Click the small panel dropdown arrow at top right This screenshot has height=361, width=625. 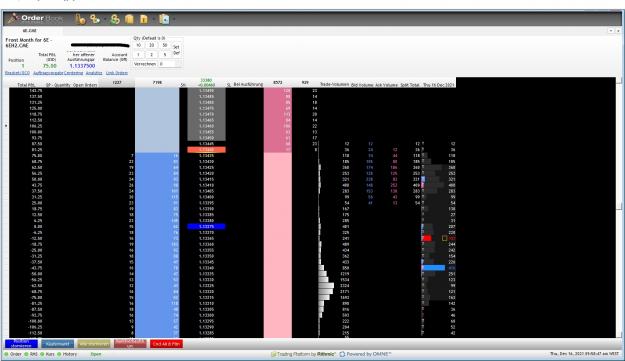pyautogui.click(x=611, y=31)
